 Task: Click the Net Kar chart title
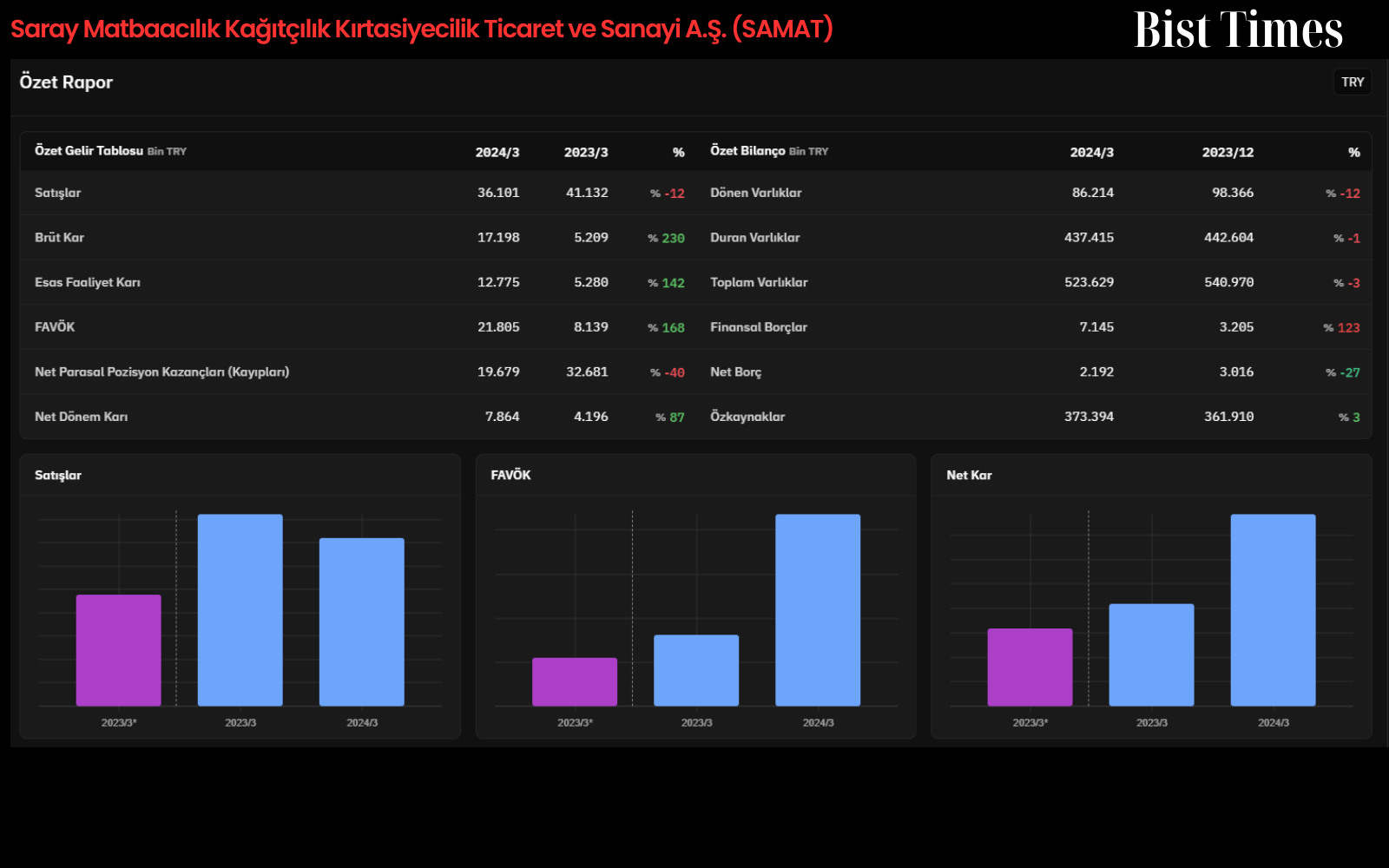point(969,475)
